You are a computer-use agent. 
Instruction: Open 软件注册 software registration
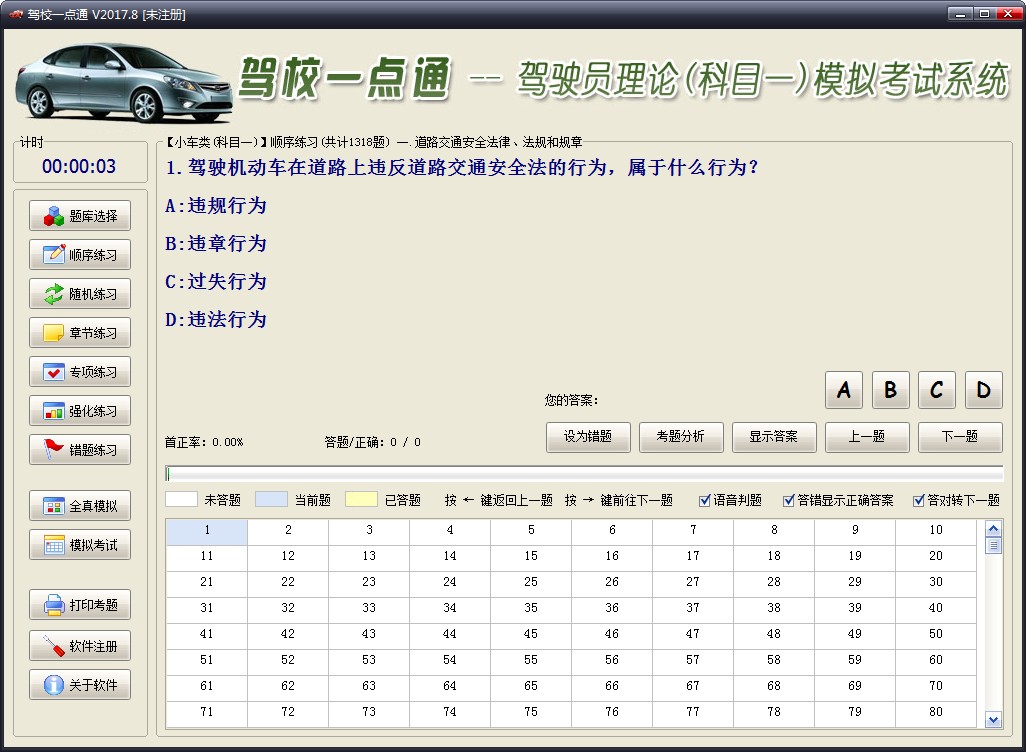pos(78,645)
